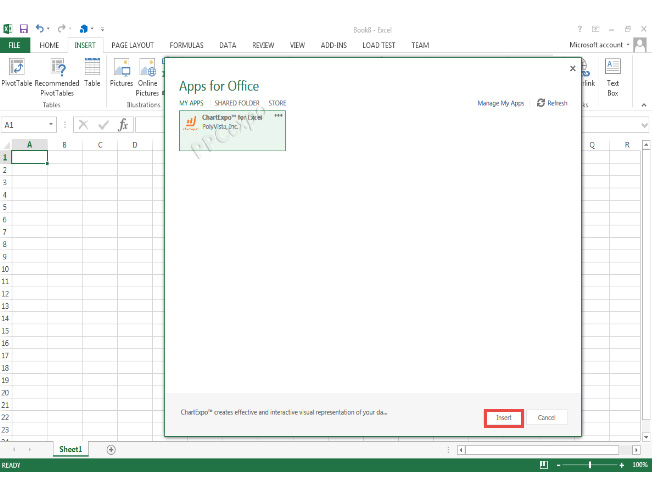
Task: Click the zoom out minus button
Action: 558,465
